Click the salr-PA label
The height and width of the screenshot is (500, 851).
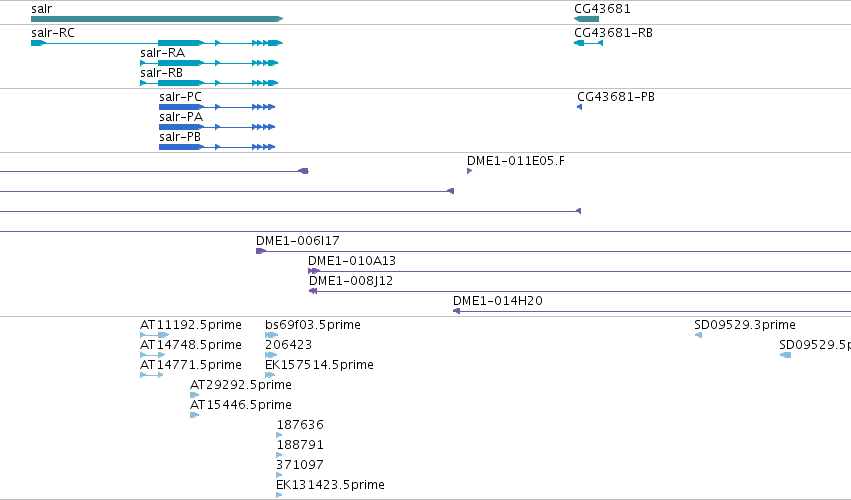[x=181, y=117]
